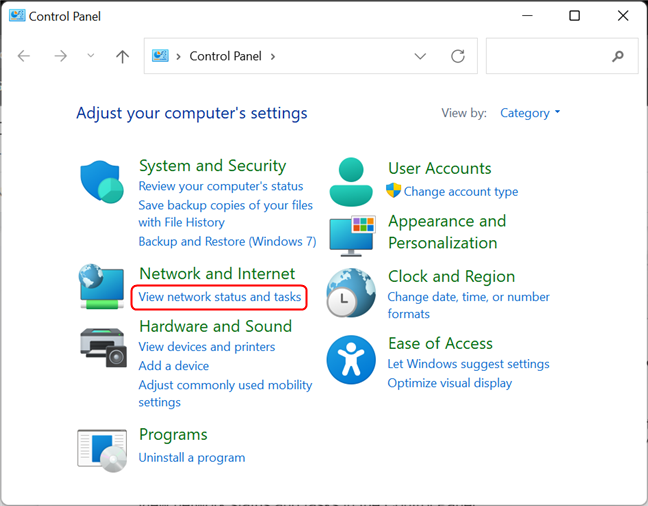Click the Programs disc icon

[102, 451]
